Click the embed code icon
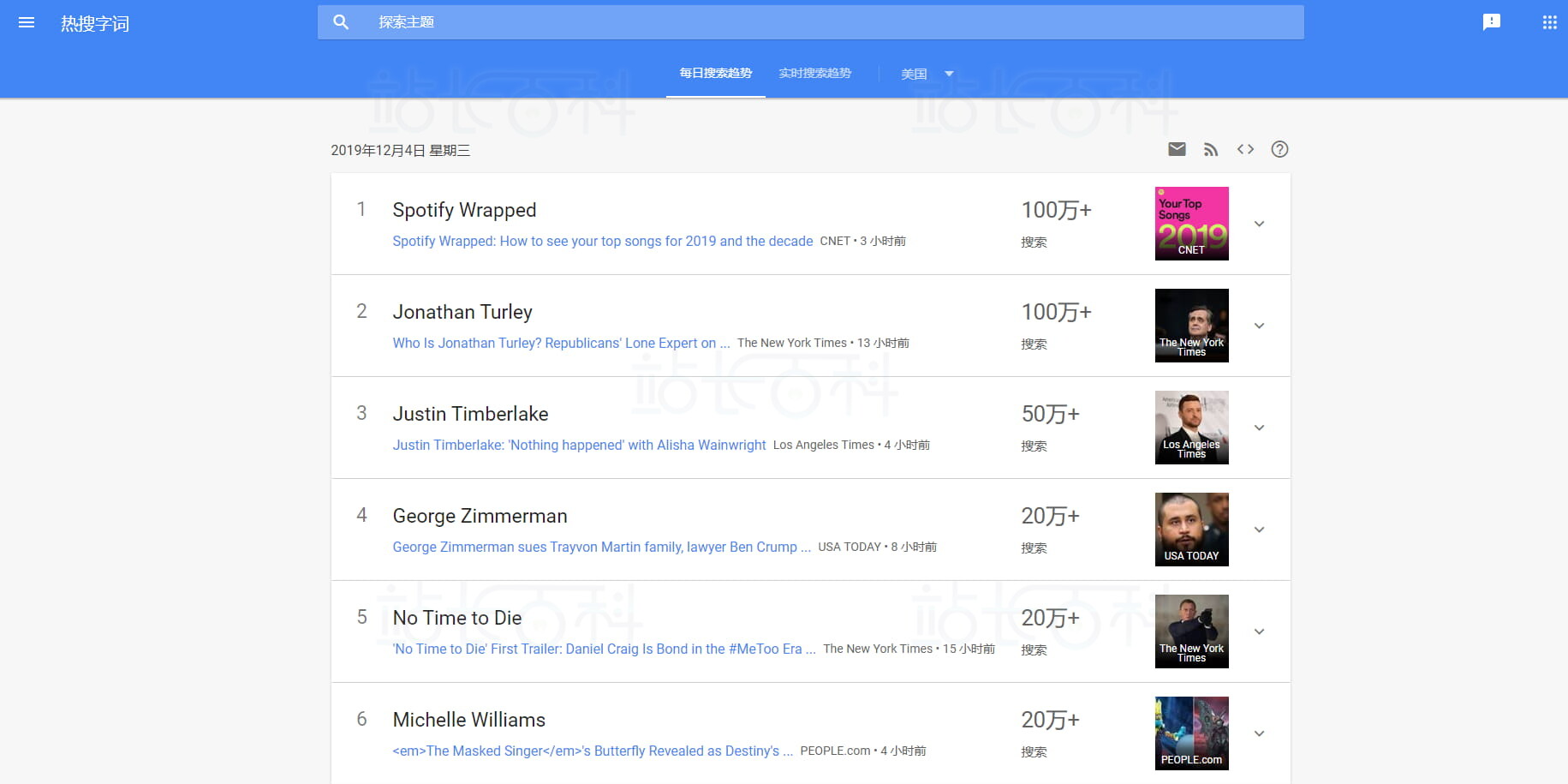Viewport: 1568px width, 784px height. pyautogui.click(x=1245, y=149)
